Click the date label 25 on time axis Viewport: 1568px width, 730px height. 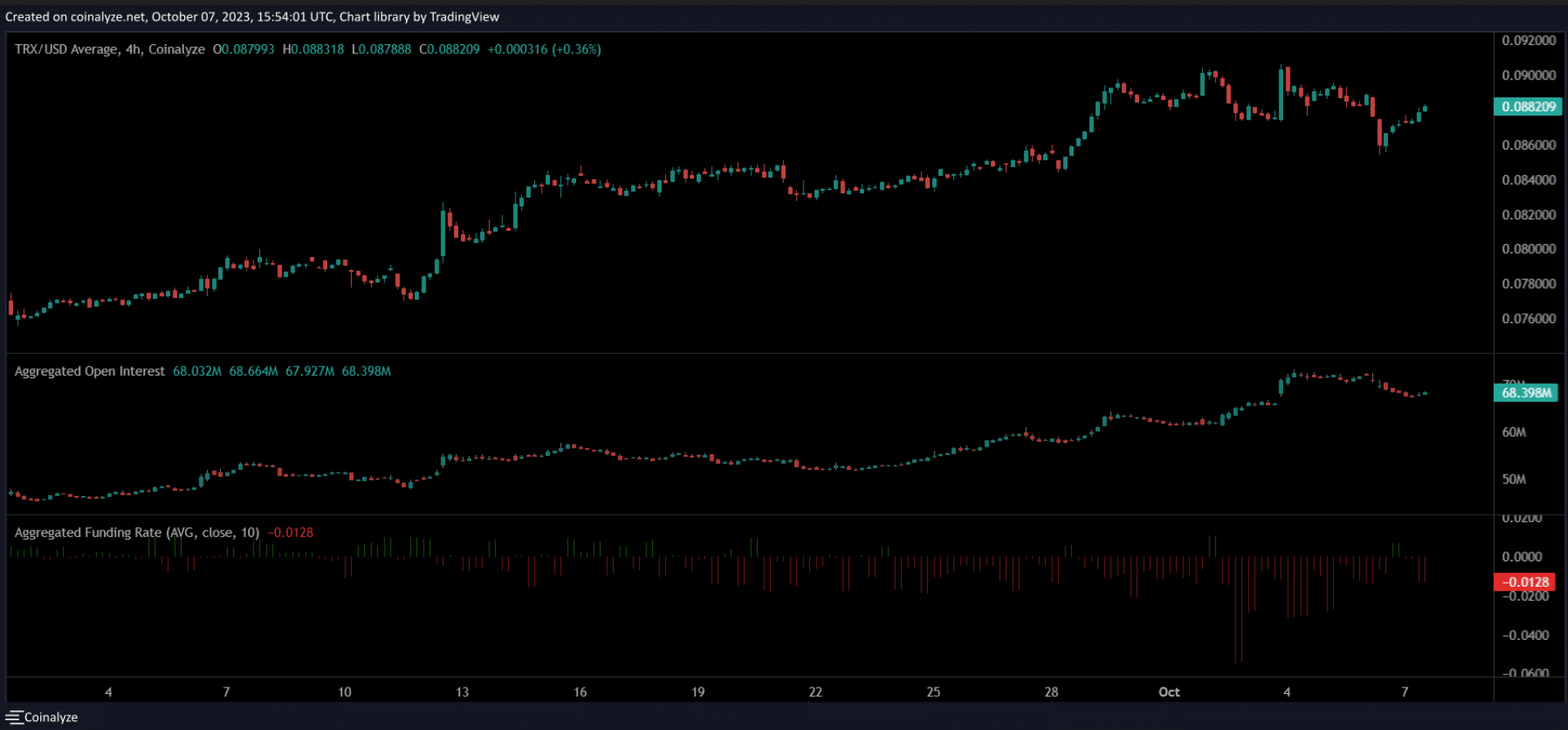coord(934,692)
